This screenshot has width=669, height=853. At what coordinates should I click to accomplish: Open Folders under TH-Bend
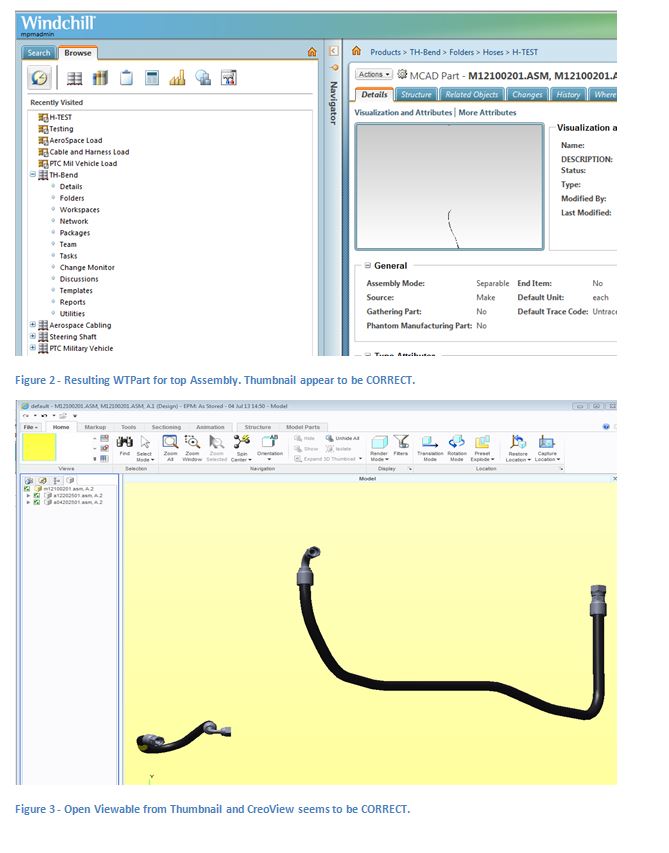coord(72,198)
